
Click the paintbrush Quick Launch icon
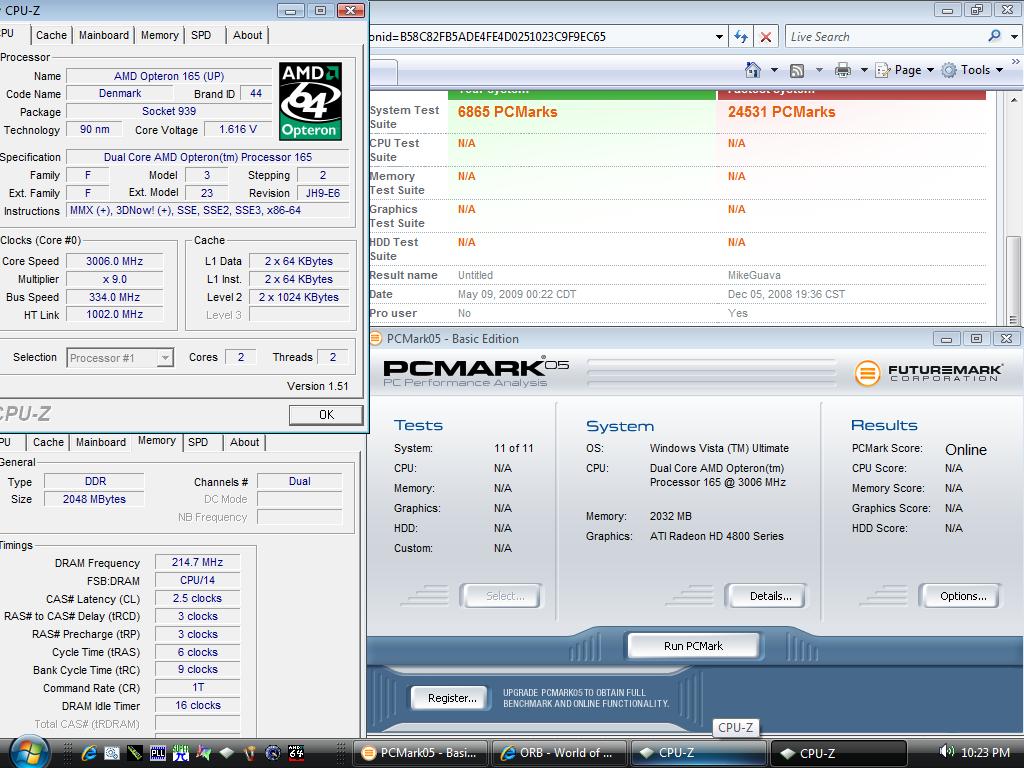coord(249,753)
